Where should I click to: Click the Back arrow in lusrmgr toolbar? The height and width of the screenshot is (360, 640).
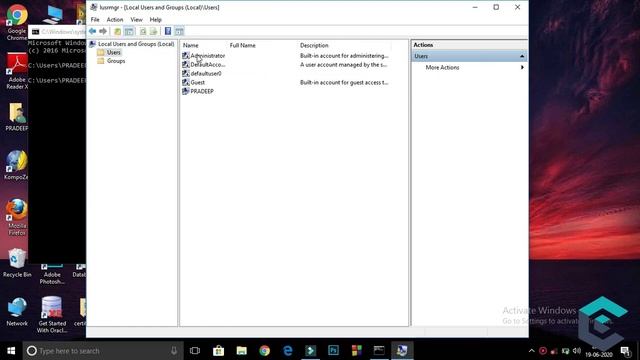pyautogui.click(x=93, y=31)
